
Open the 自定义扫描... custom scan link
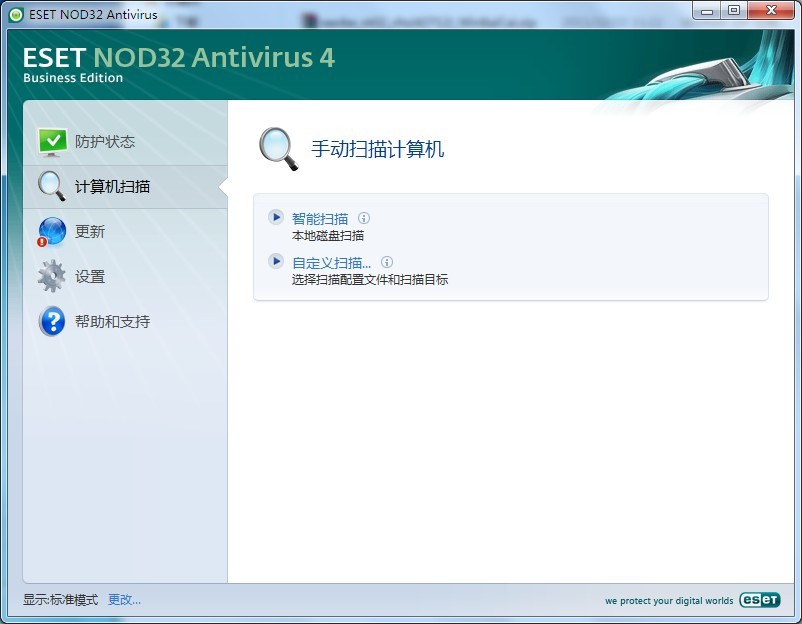tap(331, 262)
